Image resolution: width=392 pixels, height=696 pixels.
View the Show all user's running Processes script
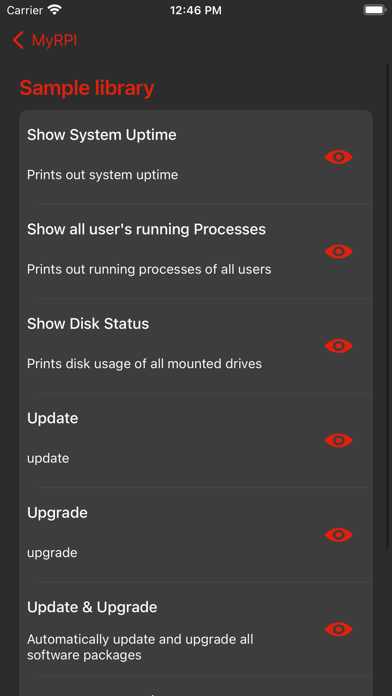pos(338,251)
